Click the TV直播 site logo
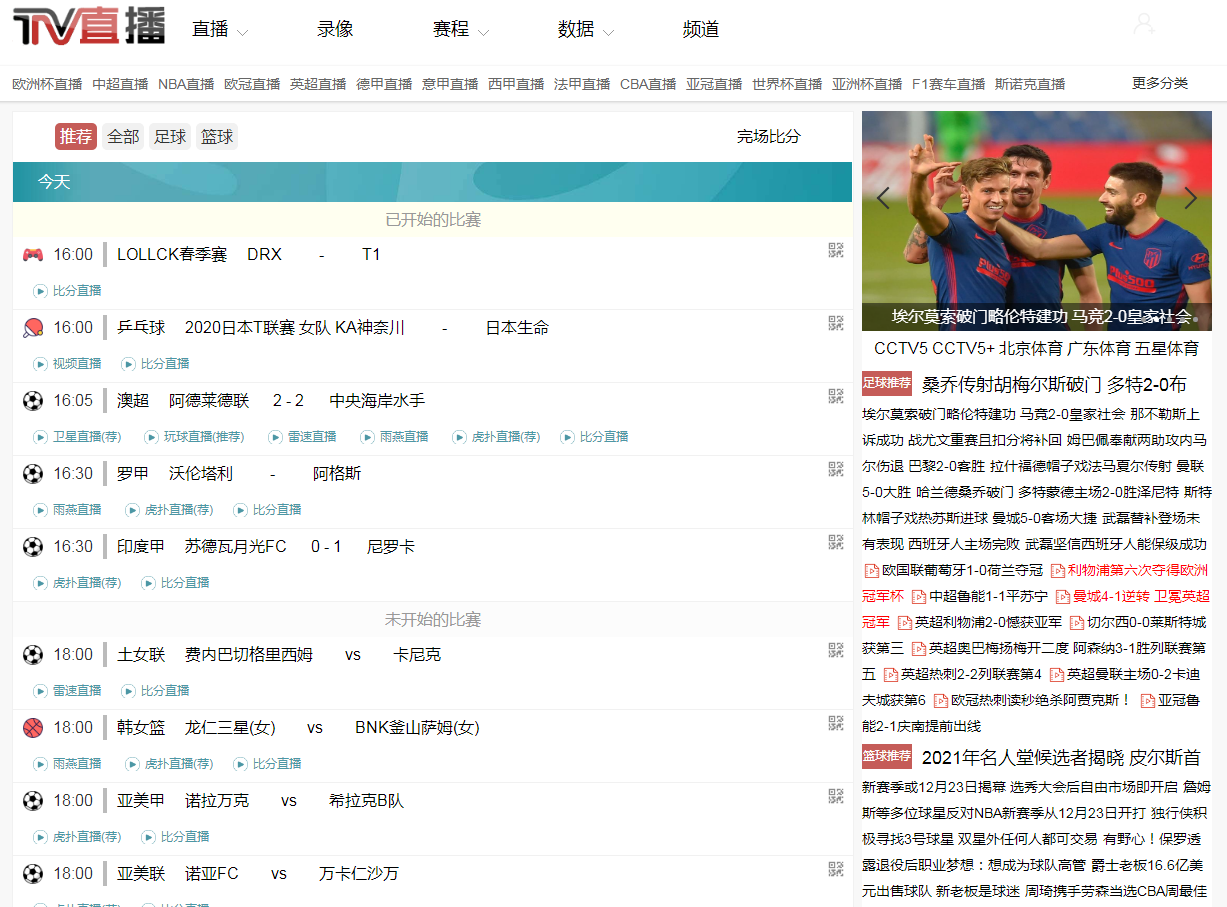The height and width of the screenshot is (907, 1227). (89, 25)
